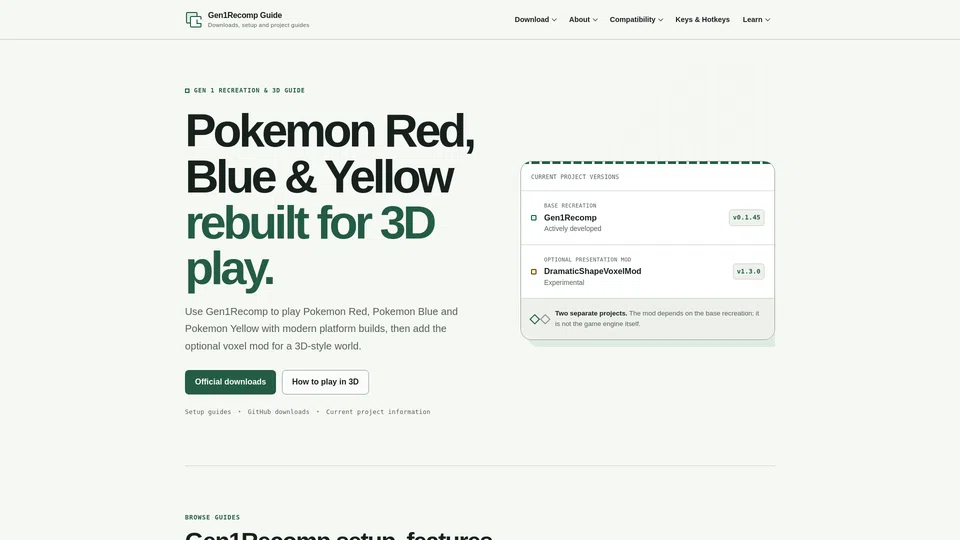Click the Gen1Recomp Guide logo icon
This screenshot has height=540, width=960.
193,20
